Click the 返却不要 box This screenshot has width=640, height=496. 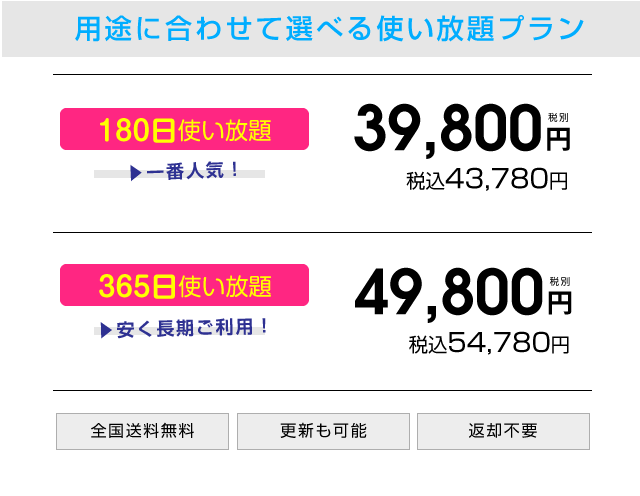pos(503,431)
